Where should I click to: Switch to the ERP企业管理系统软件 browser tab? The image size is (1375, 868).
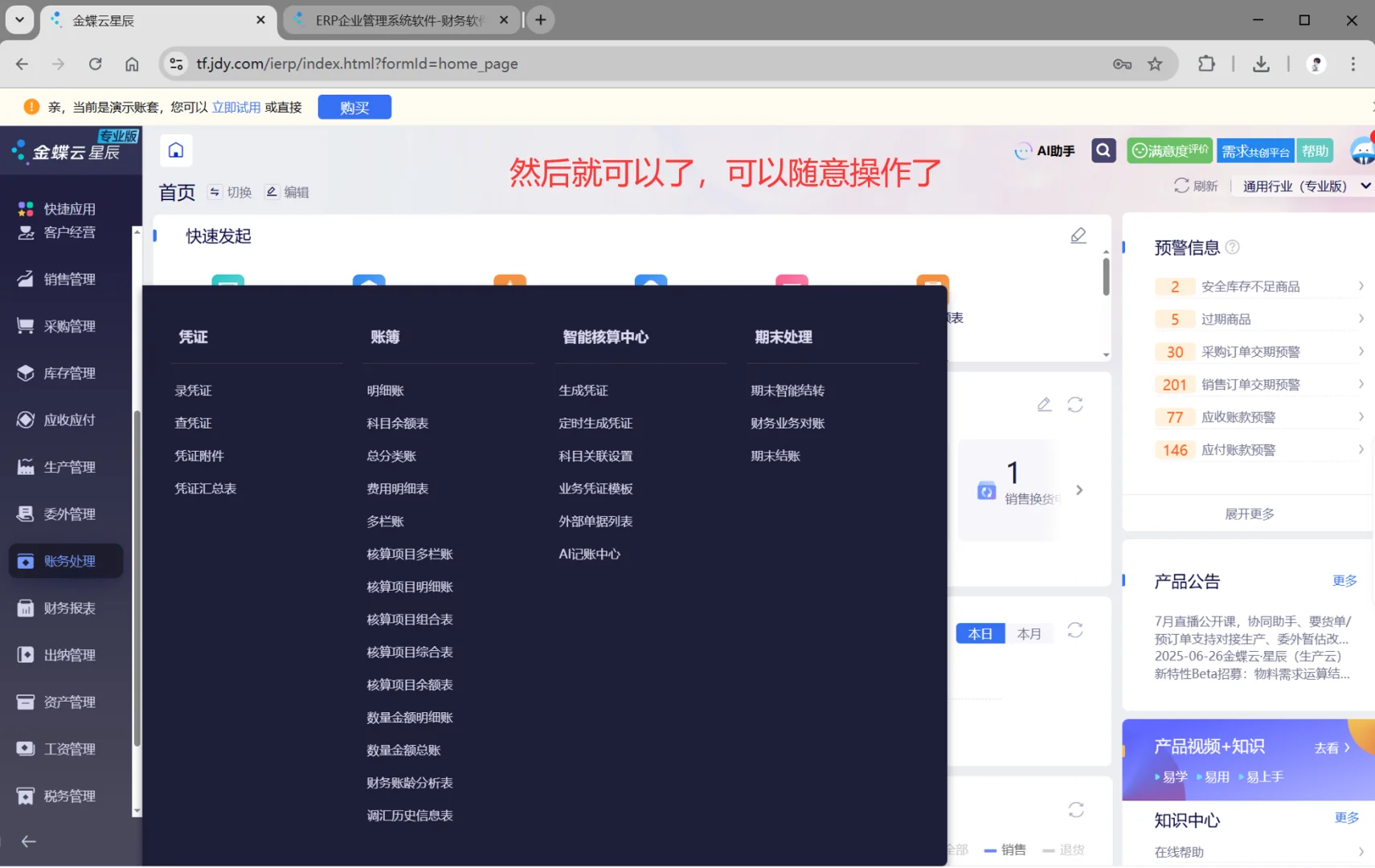(394, 19)
